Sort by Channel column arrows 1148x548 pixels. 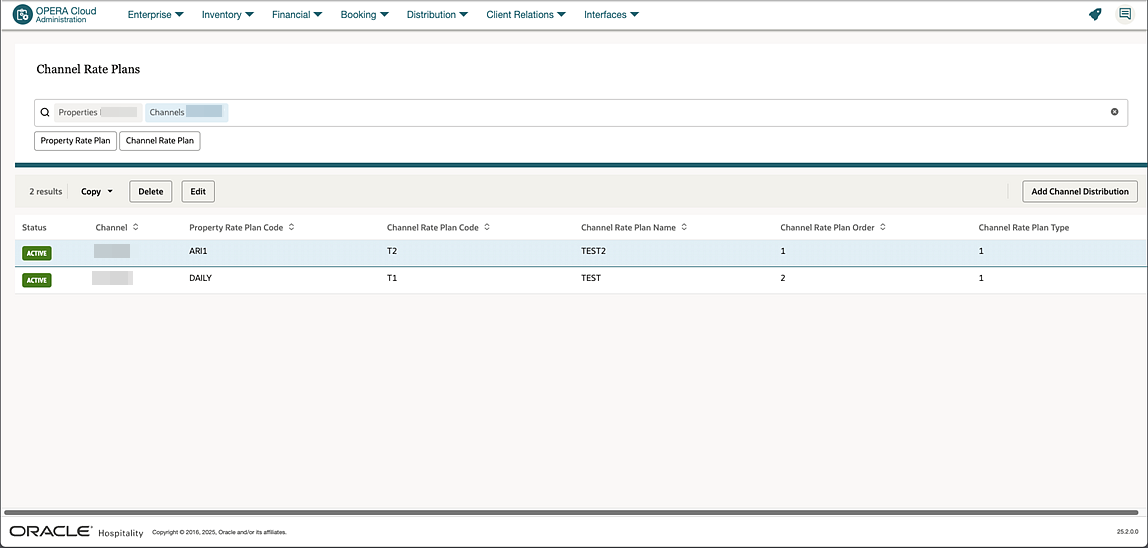coord(135,227)
